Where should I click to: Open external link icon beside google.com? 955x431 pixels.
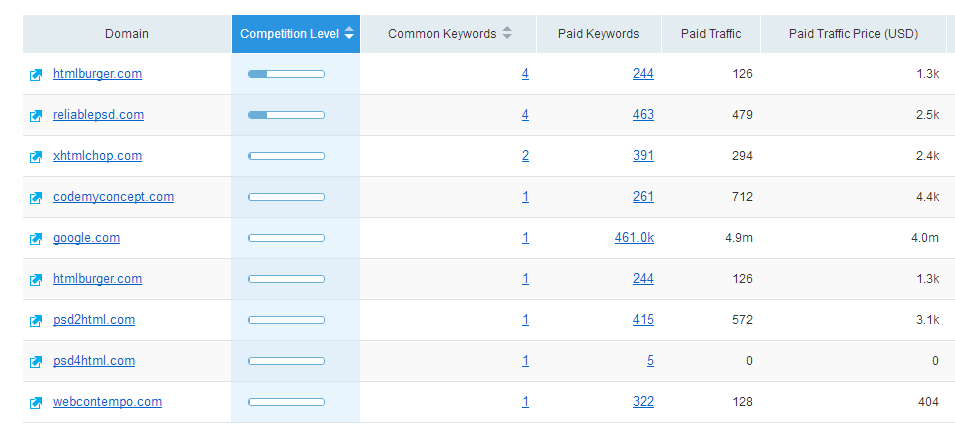tap(36, 239)
